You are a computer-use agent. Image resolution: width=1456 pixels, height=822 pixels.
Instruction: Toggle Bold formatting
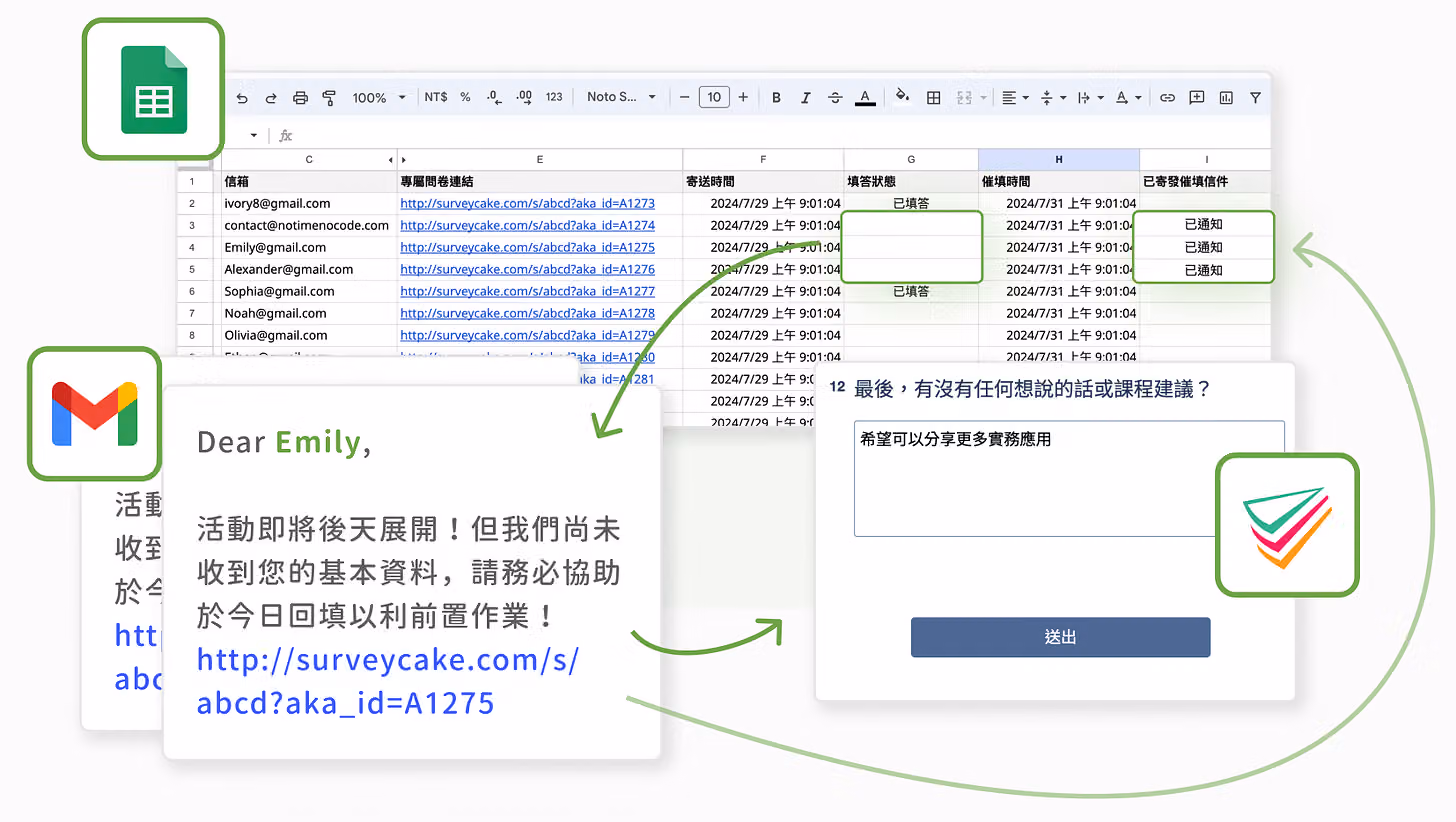[x=776, y=98]
